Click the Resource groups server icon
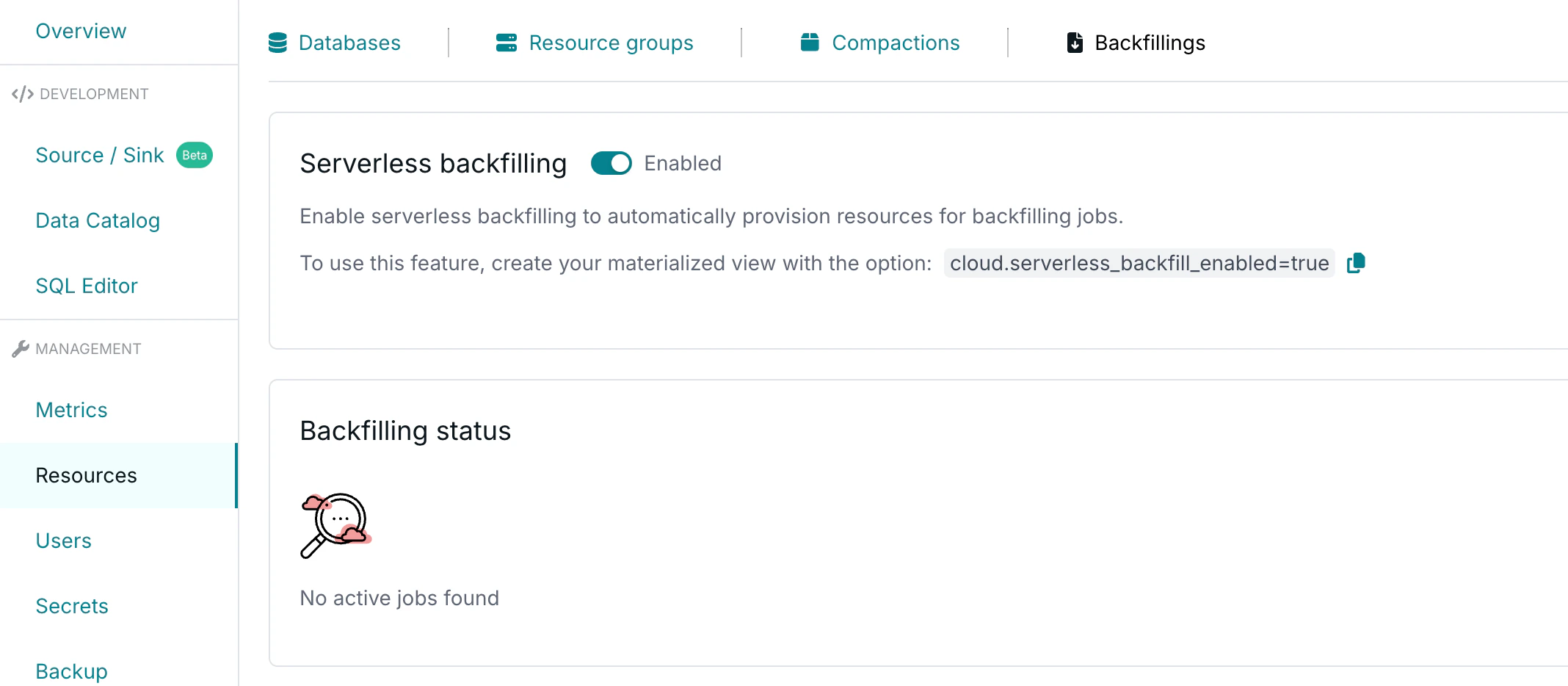Screen dimensions: 1568x686 point(507,43)
